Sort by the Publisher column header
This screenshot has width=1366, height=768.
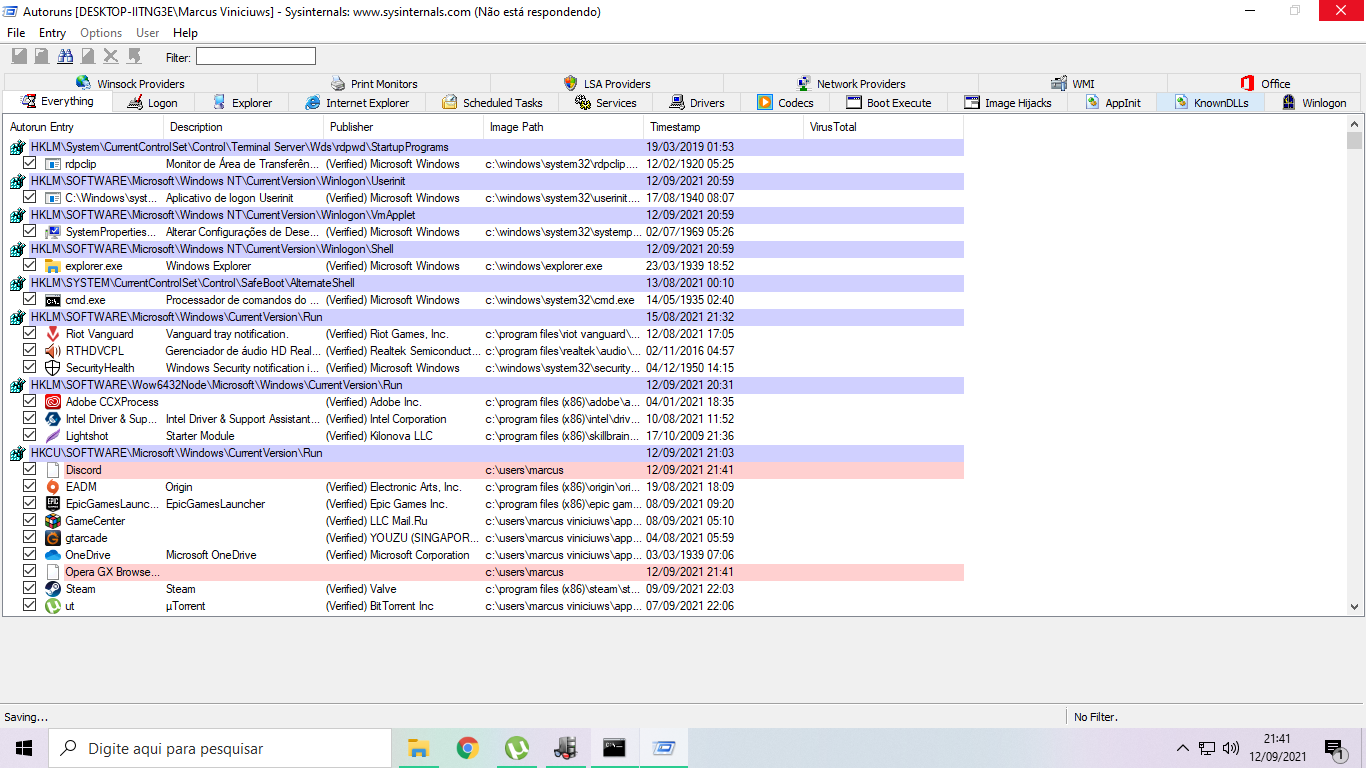pos(404,127)
